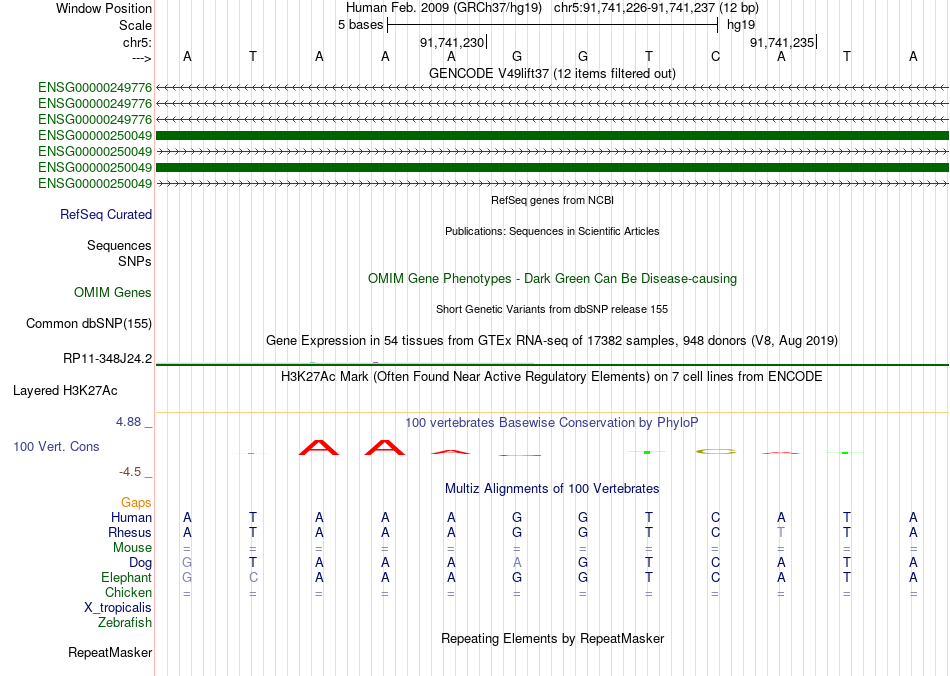Click the topmost ENSG00000249776 gene label

pyautogui.click(x=95, y=88)
